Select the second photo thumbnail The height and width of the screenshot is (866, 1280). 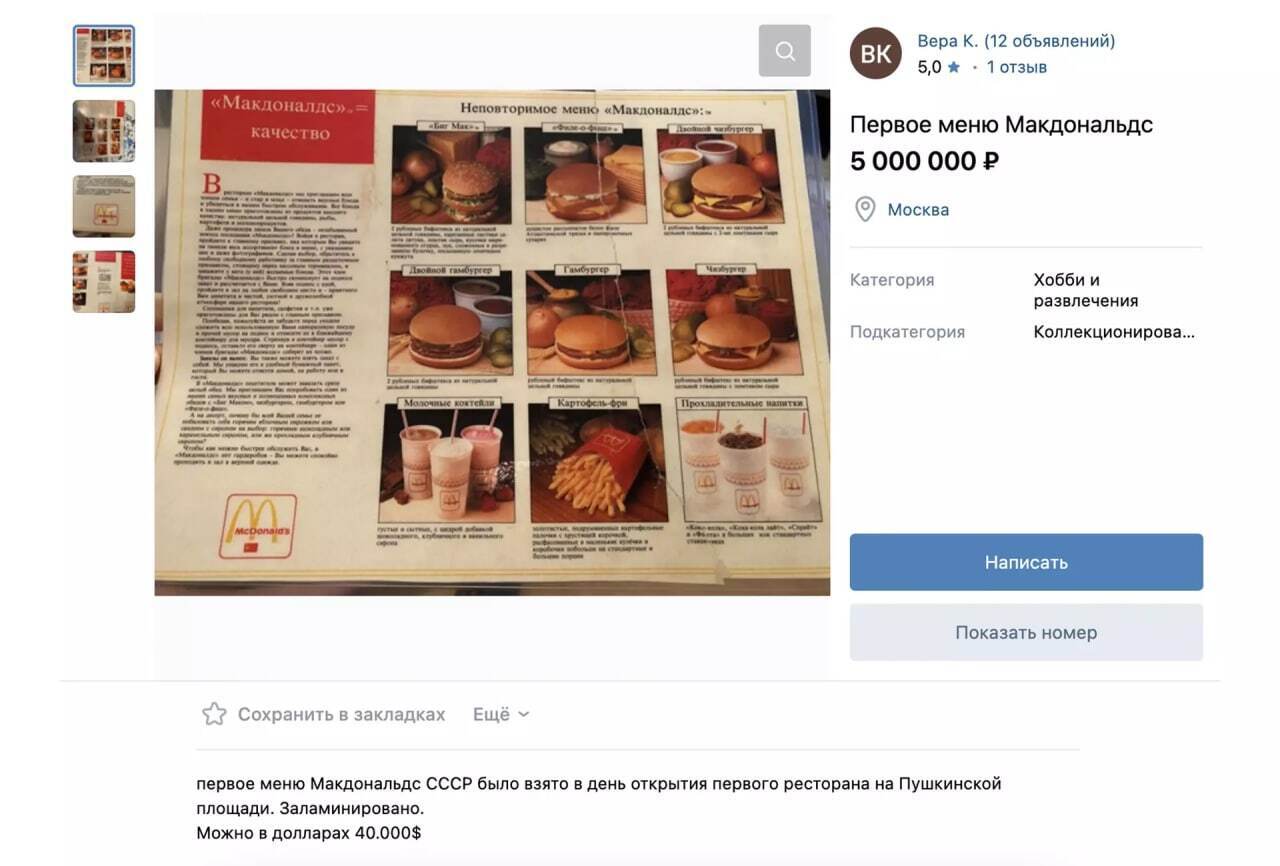coord(104,131)
